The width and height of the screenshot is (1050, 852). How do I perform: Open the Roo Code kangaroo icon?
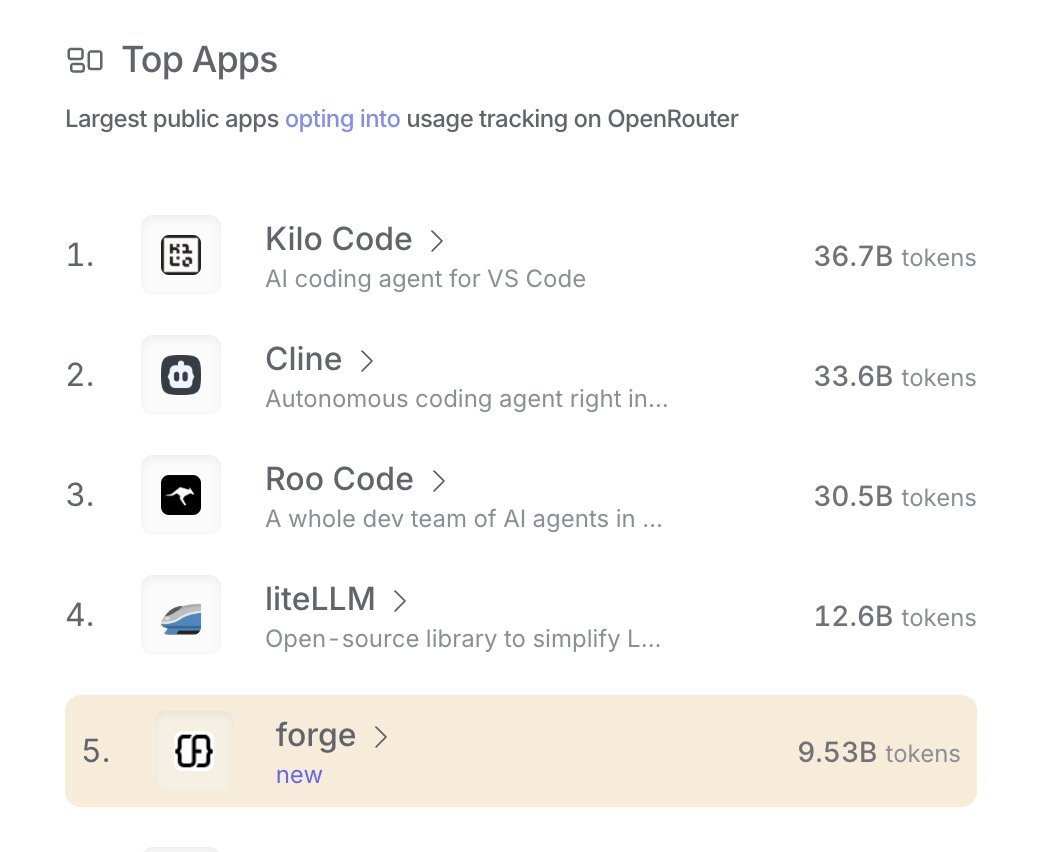[x=181, y=494]
